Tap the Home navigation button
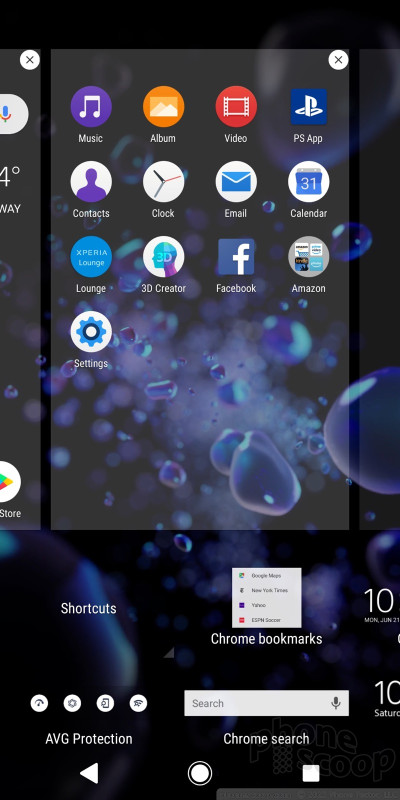This screenshot has height=800, width=400. point(199,773)
